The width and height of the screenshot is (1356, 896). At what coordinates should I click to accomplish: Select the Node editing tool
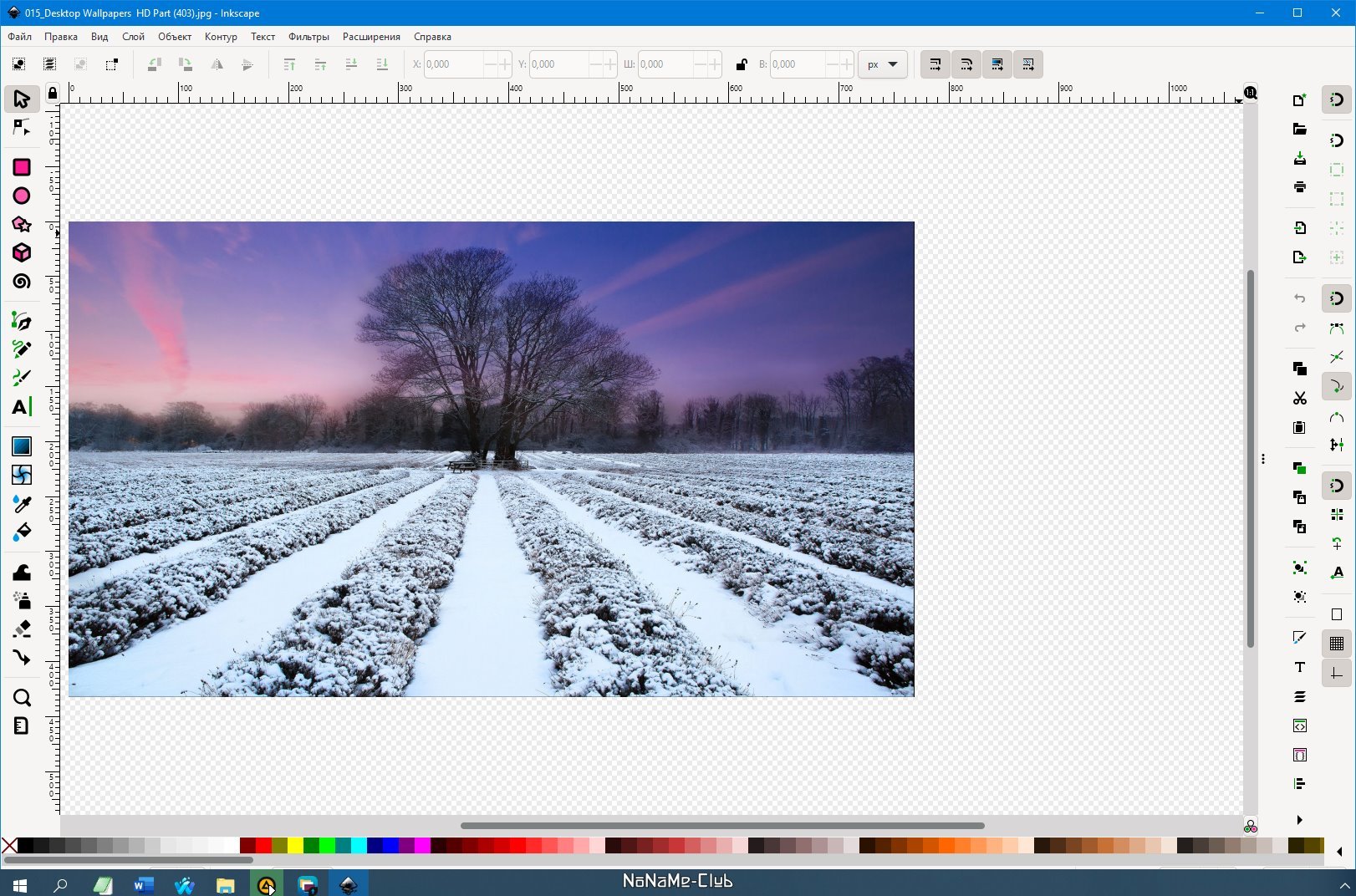click(22, 127)
